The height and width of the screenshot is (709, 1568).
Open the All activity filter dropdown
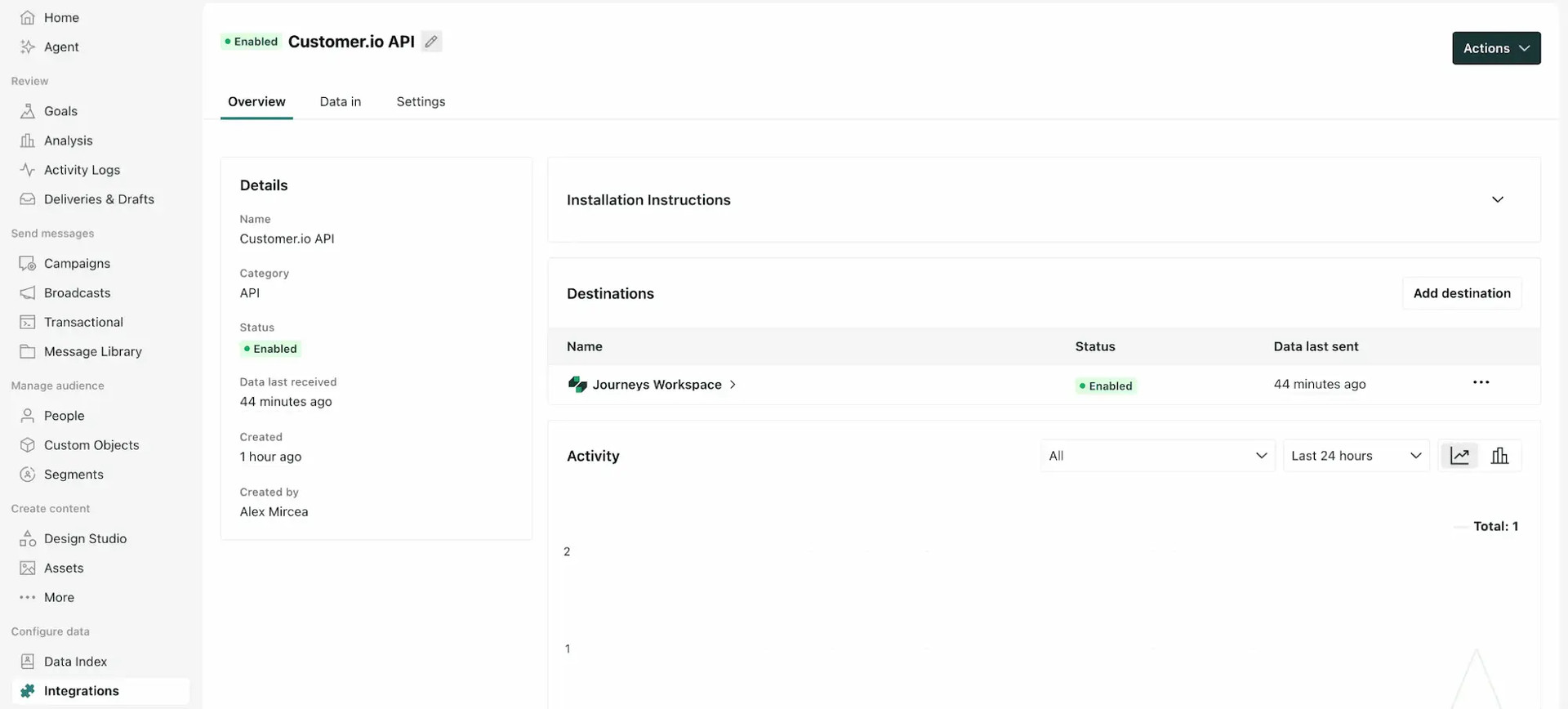click(1157, 456)
